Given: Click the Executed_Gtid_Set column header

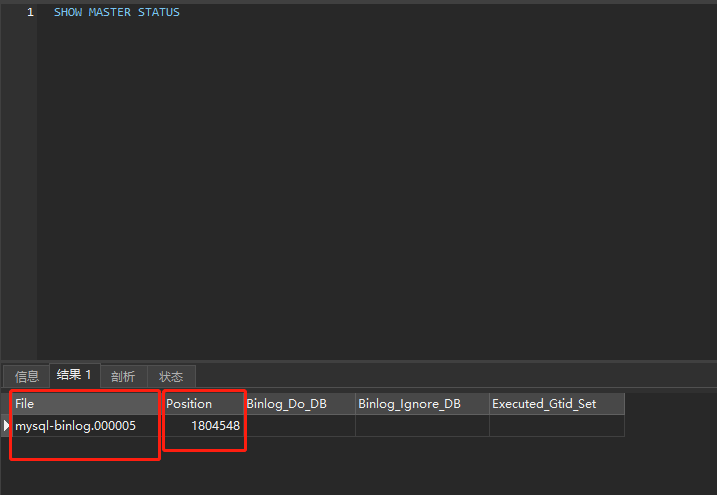Looking at the screenshot, I should [556, 404].
